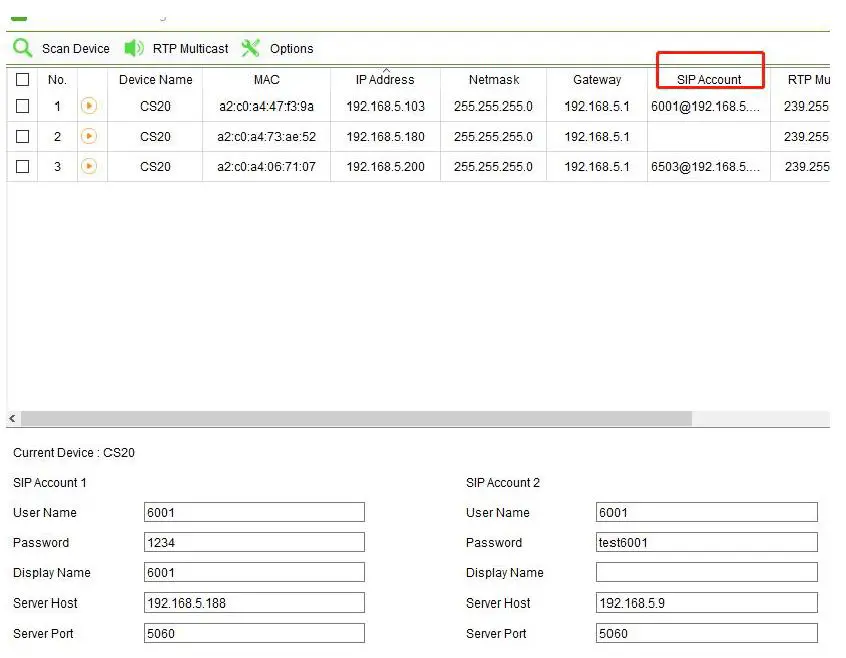This screenshot has width=846, height=658.
Task: Select the row with IP 192.168.5.180
Action: point(385,137)
